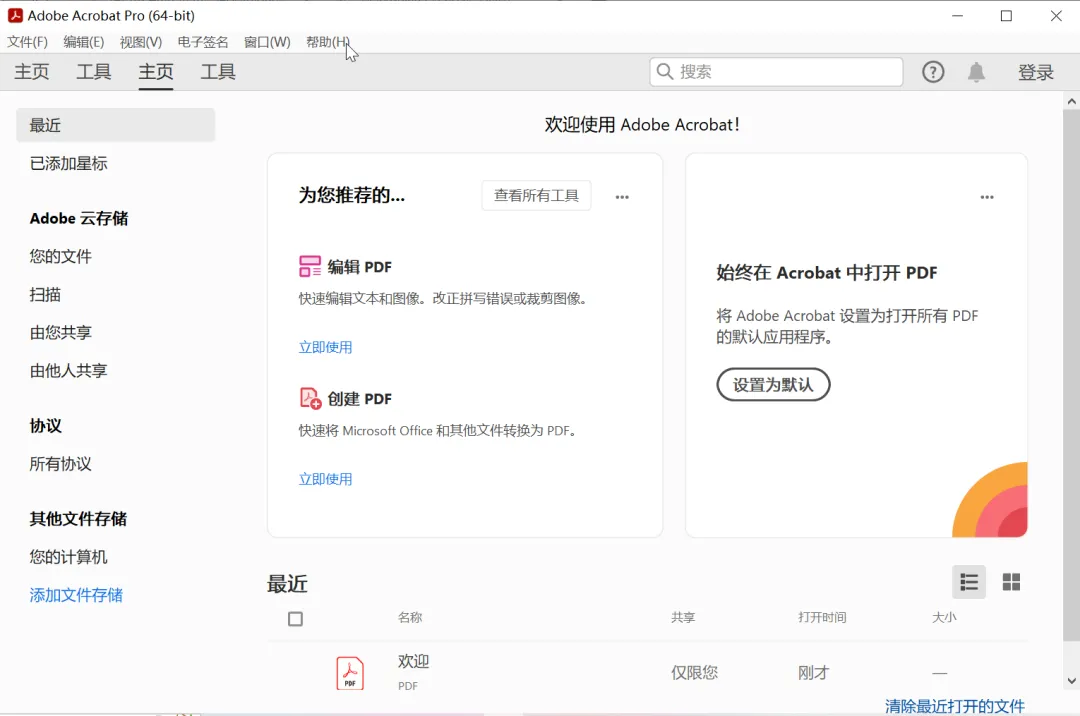The image size is (1080, 716).
Task: Open the 编辑(E) menu
Action: point(83,42)
